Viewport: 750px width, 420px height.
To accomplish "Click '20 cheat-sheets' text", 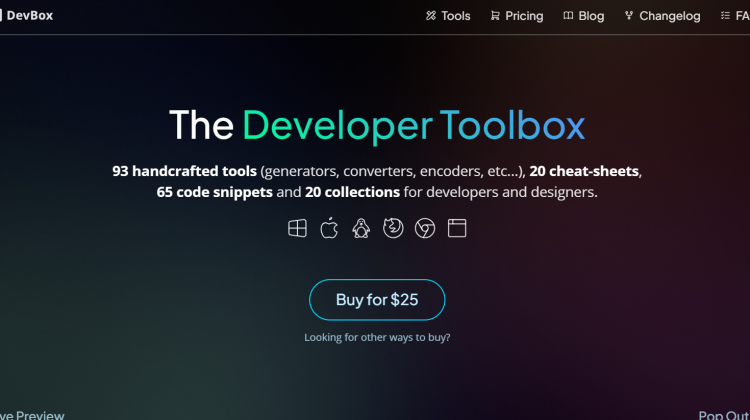I will tap(584, 171).
